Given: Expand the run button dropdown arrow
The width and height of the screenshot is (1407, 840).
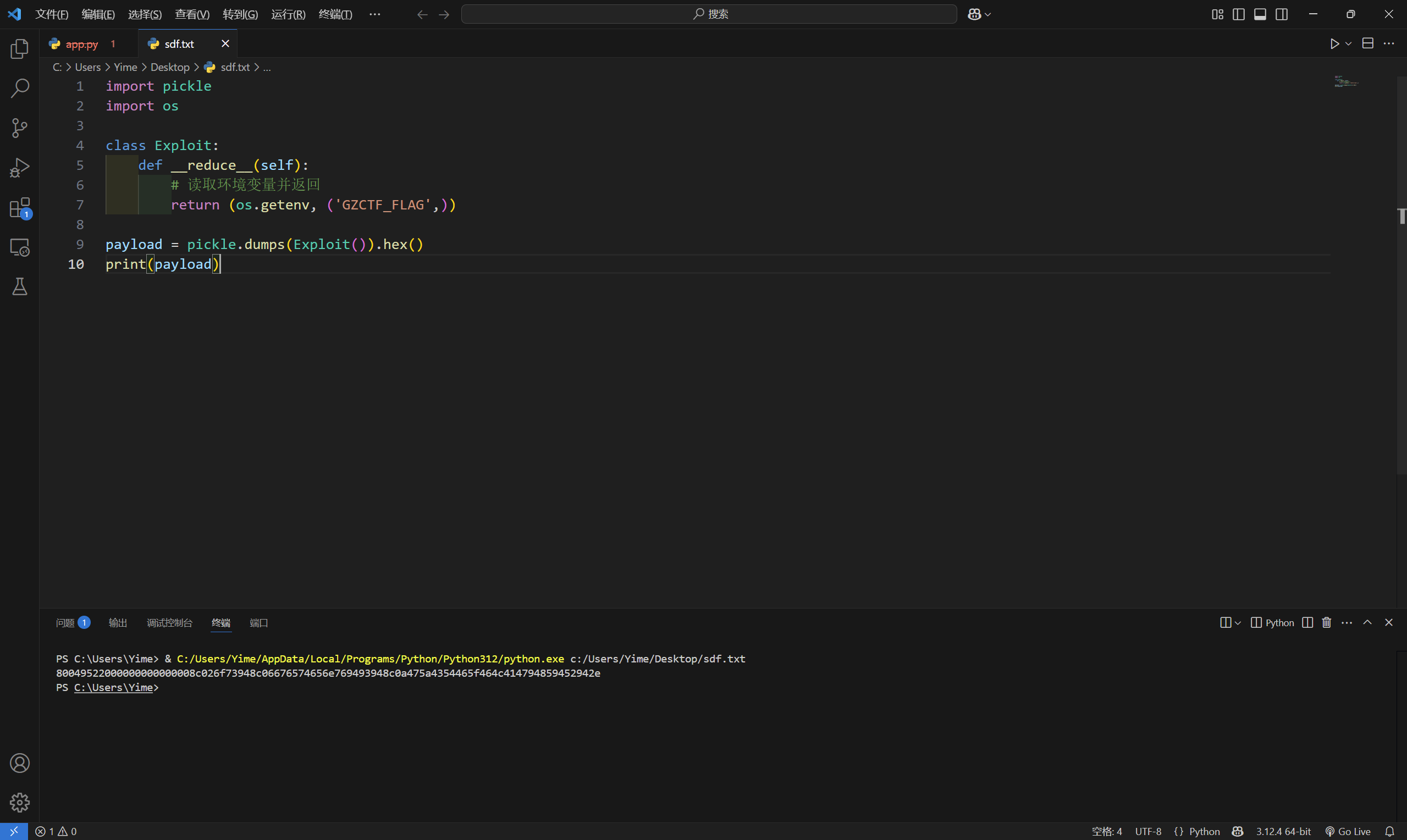Looking at the screenshot, I should tap(1349, 43).
